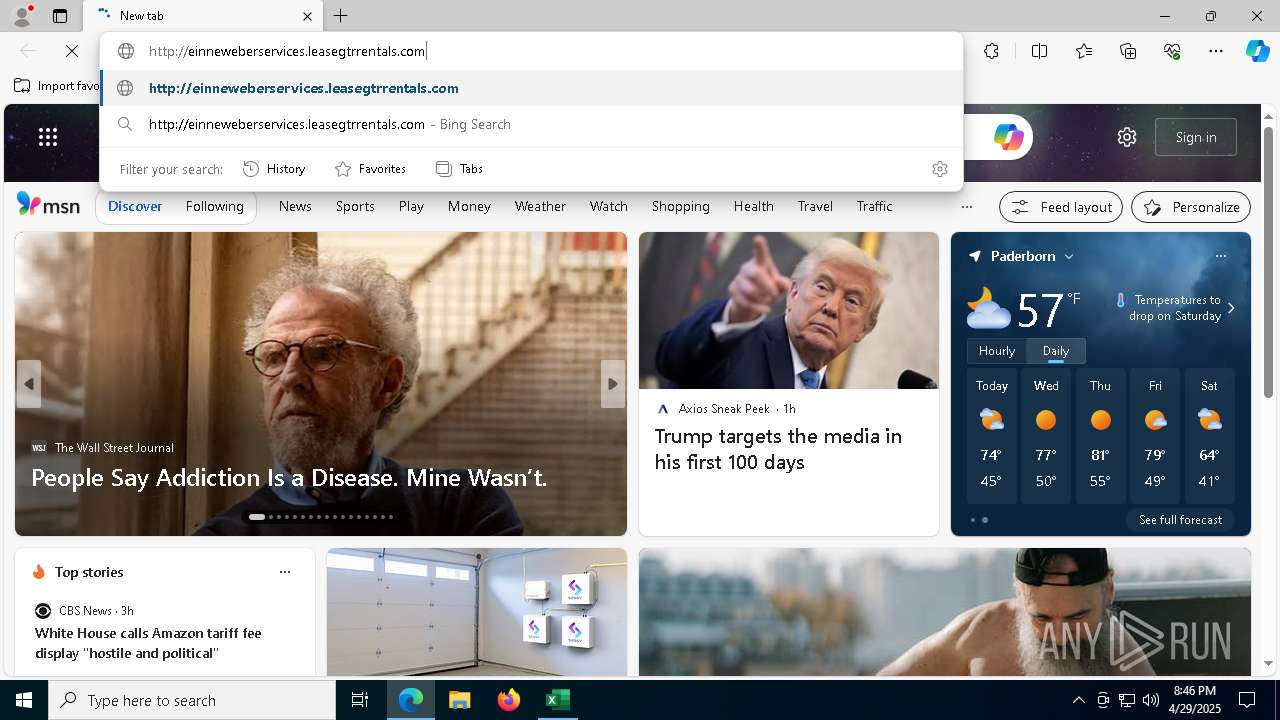Image resolution: width=1280 pixels, height=720 pixels.
Task: Open Import favorites bookmark
Action: click(58, 86)
